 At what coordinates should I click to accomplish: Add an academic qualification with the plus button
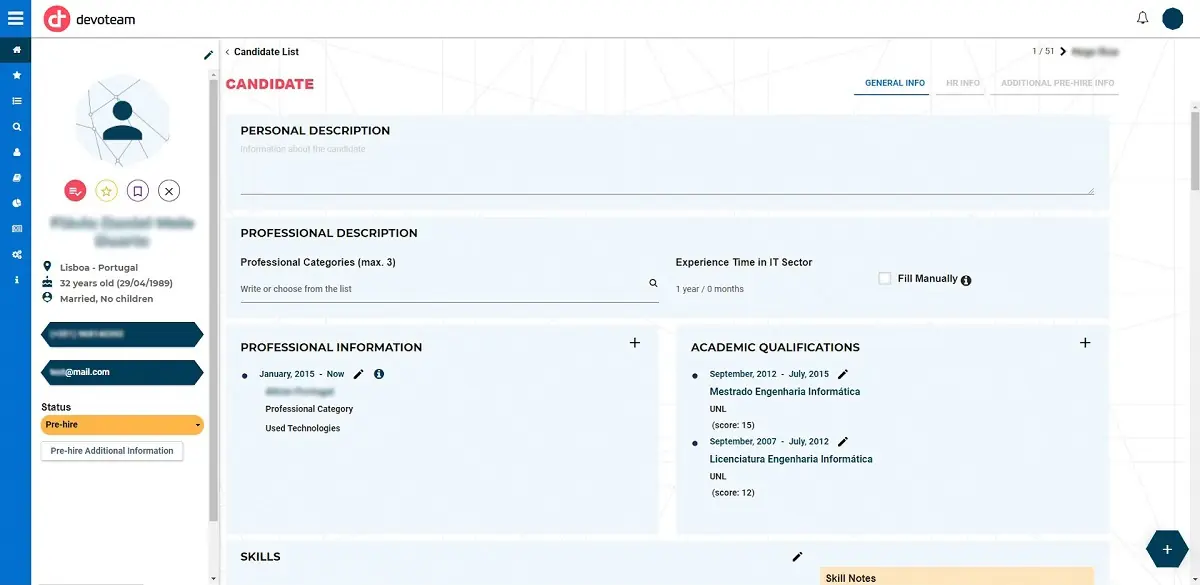coord(1085,342)
